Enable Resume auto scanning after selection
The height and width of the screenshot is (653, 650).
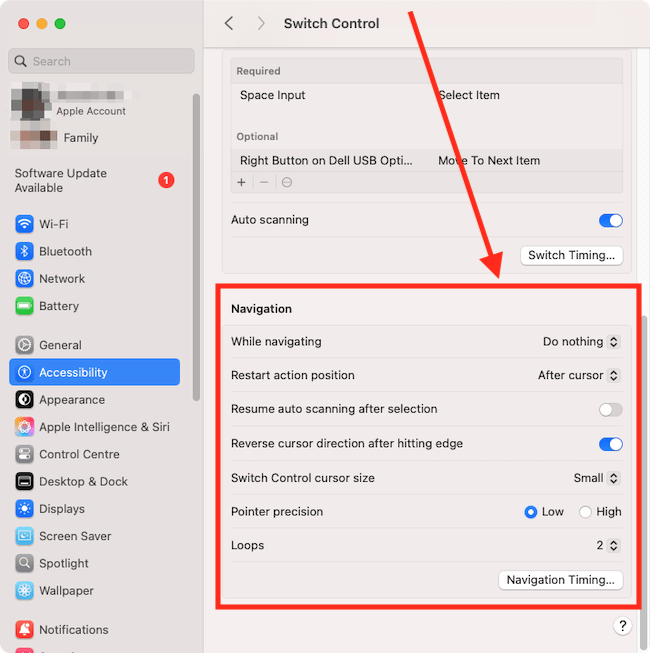click(x=610, y=409)
